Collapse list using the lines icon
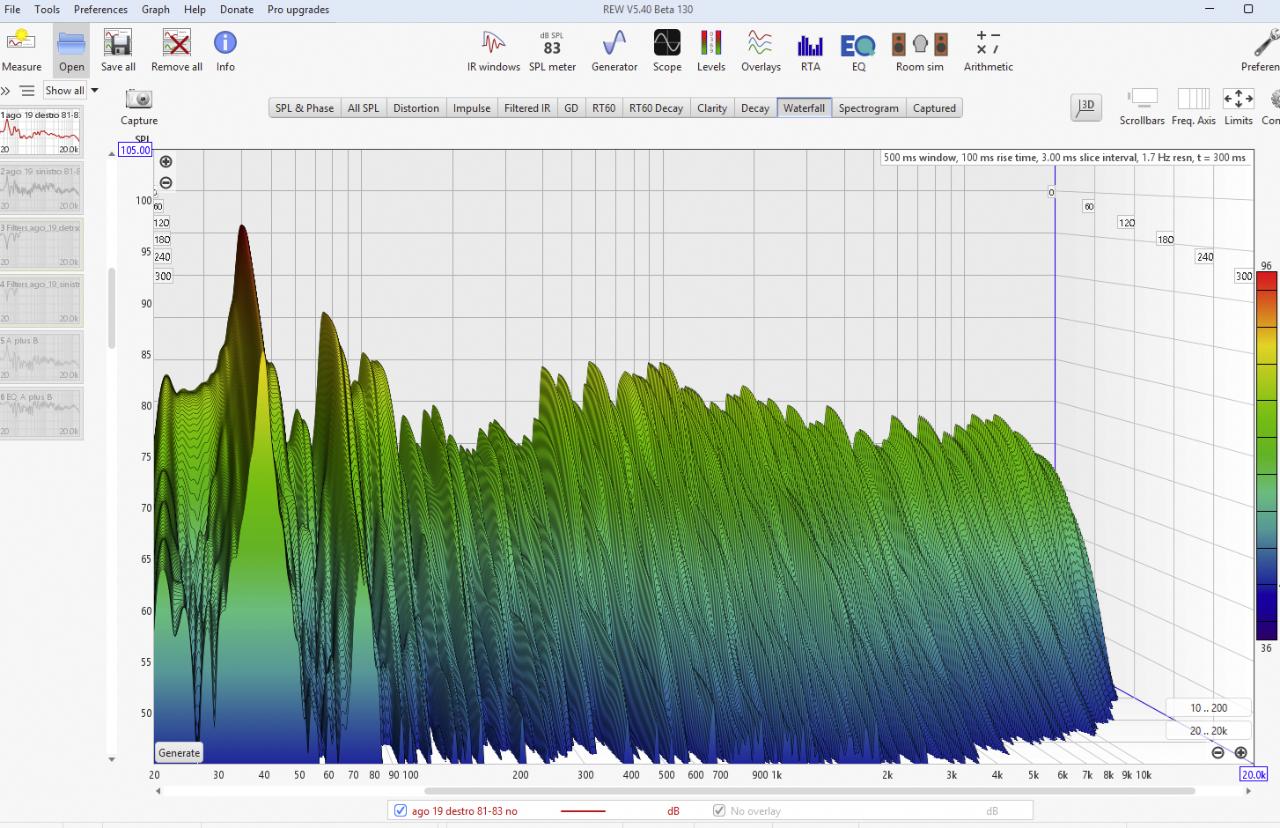The image size is (1280, 828). 28,91
